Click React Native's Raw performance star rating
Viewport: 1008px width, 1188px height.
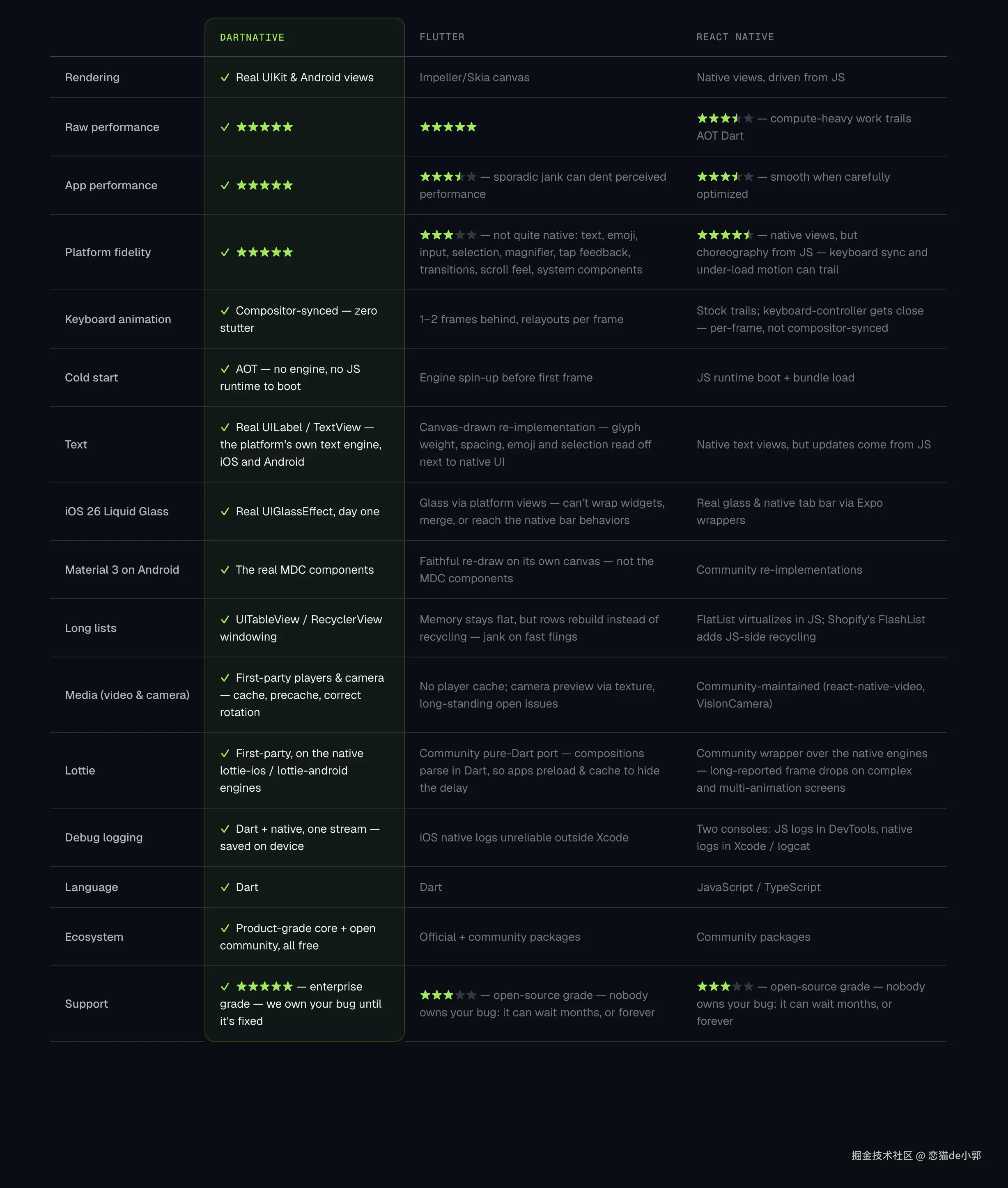pyautogui.click(x=725, y=118)
